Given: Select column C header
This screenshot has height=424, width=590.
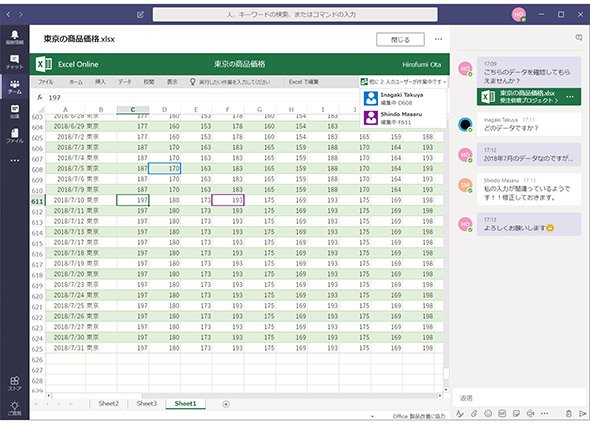Looking at the screenshot, I should coord(133,109).
